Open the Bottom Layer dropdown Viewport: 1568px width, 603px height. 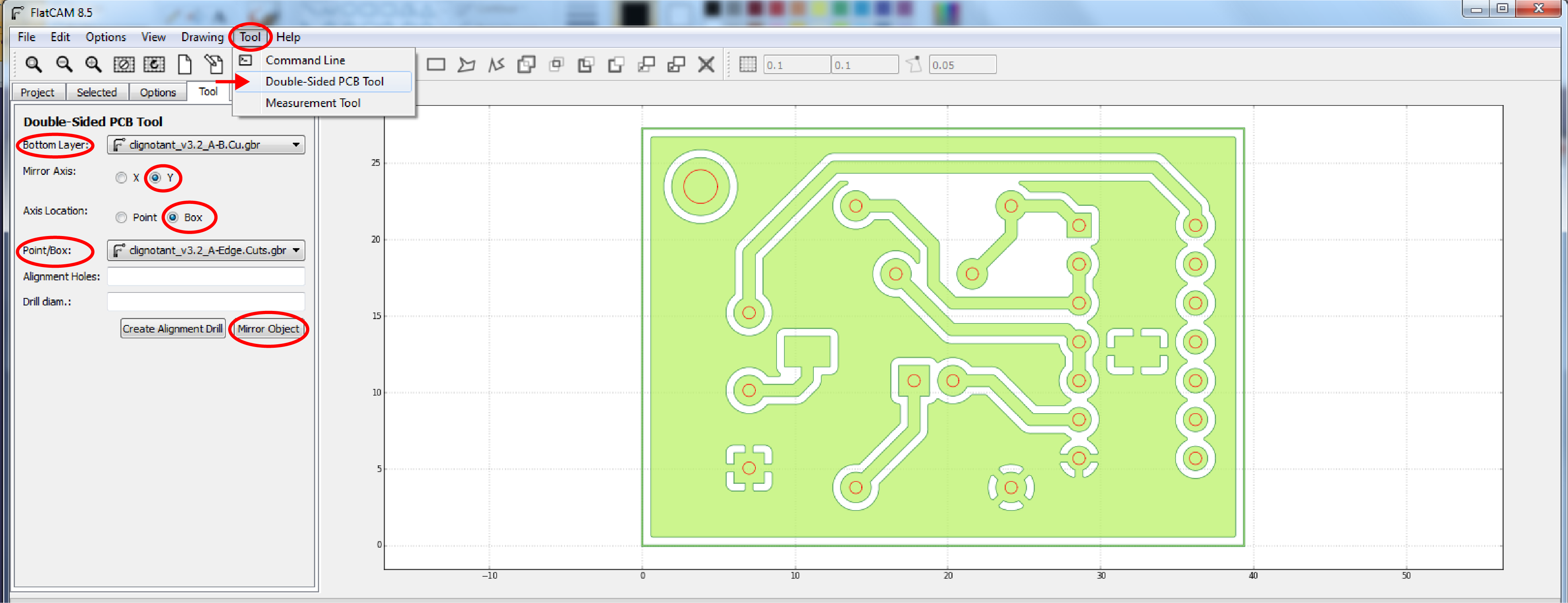pos(206,144)
